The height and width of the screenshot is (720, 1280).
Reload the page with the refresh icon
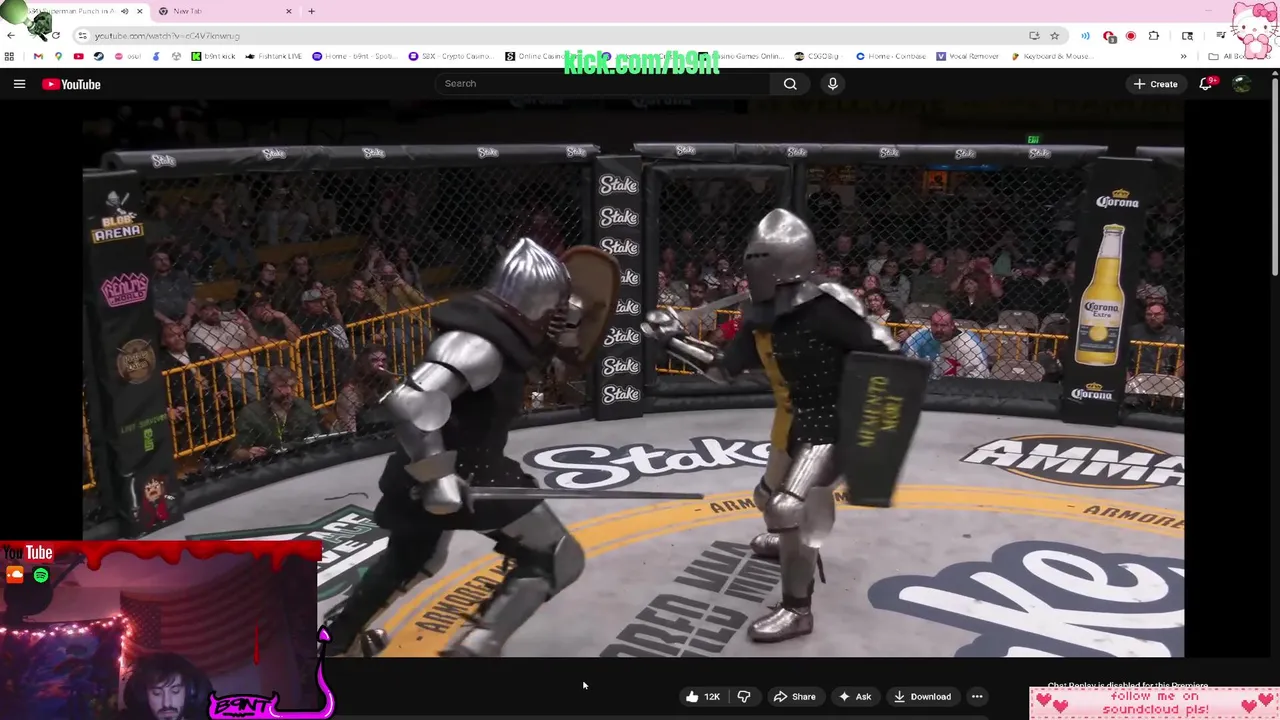pos(55,35)
